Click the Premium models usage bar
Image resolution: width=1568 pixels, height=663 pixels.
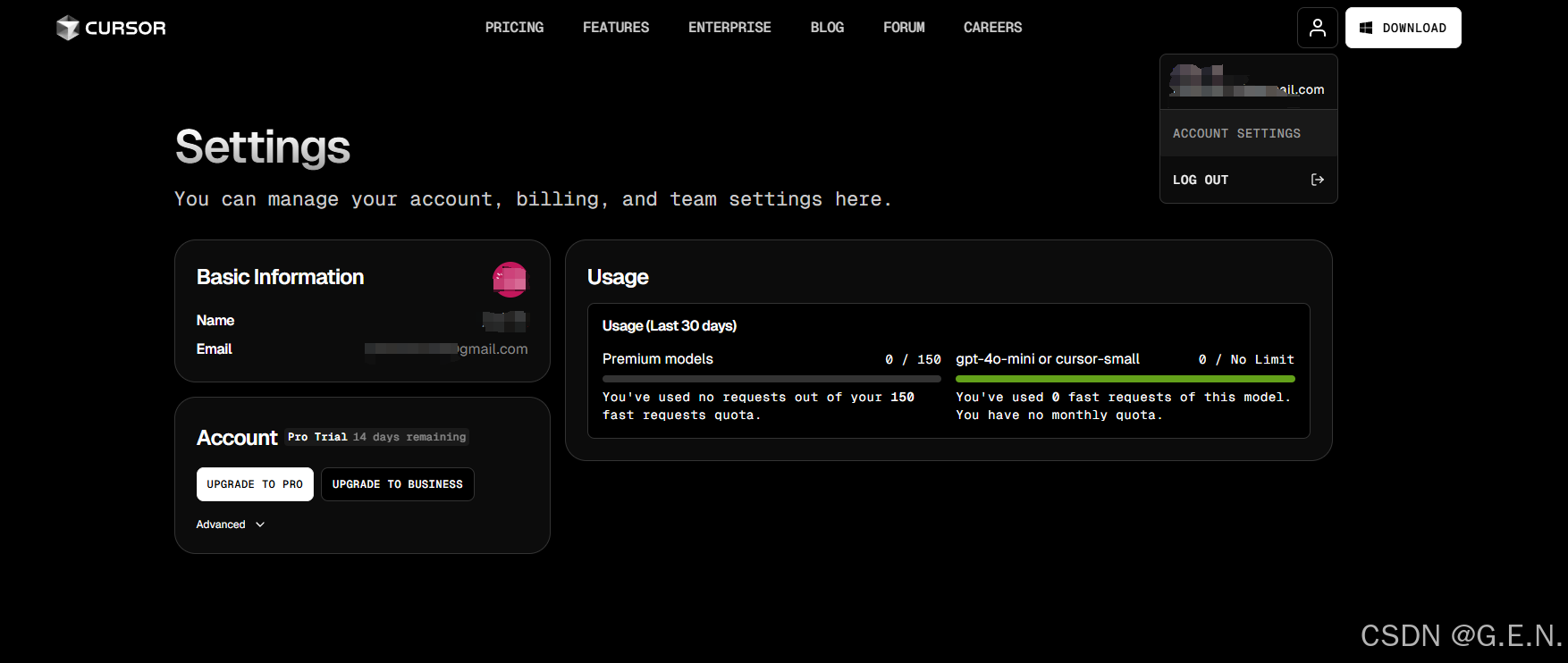(771, 379)
